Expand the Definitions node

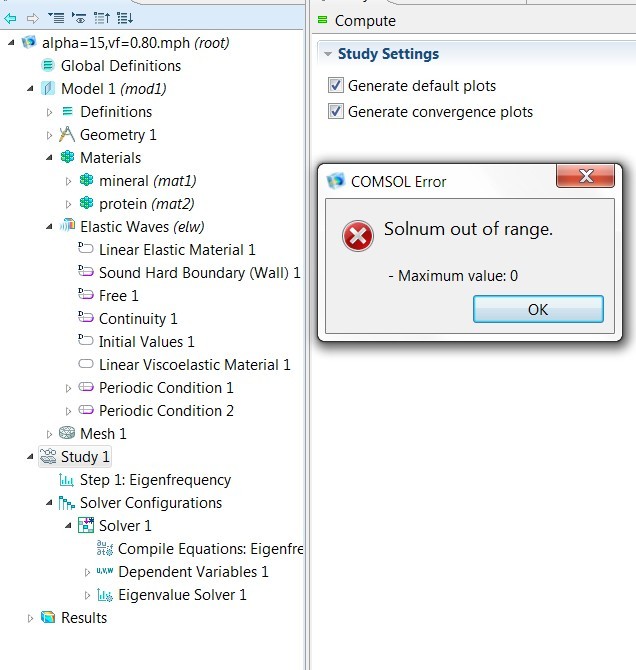coord(49,112)
